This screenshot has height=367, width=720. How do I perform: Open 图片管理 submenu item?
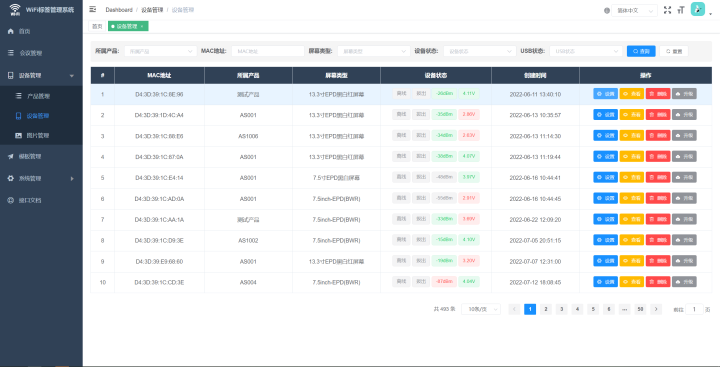click(41, 136)
